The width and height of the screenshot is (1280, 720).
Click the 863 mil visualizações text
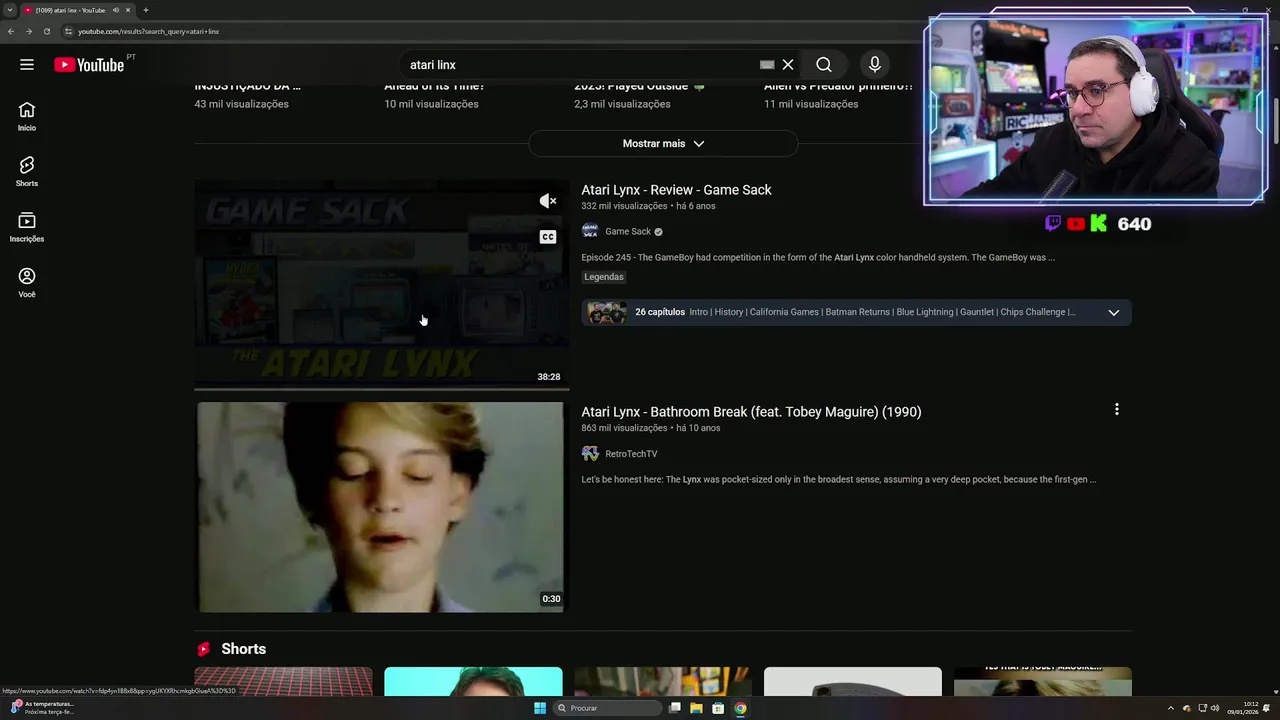624,428
